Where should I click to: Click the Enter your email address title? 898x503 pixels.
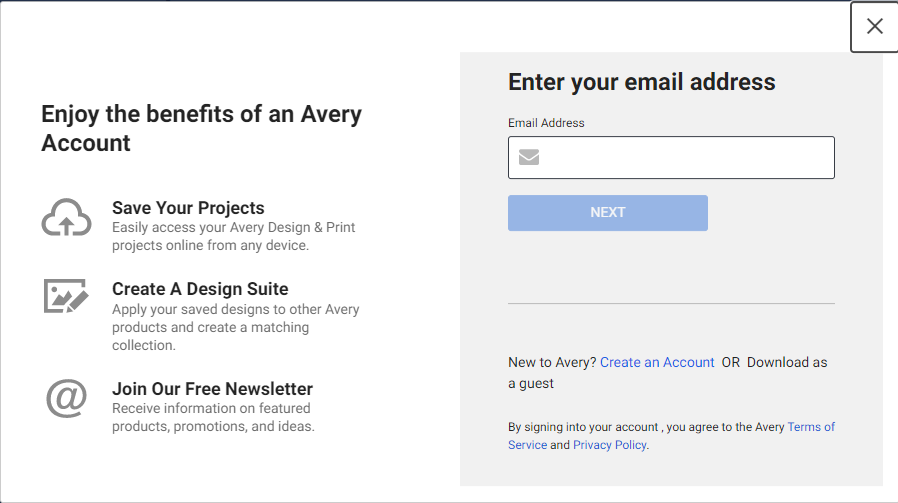point(641,82)
